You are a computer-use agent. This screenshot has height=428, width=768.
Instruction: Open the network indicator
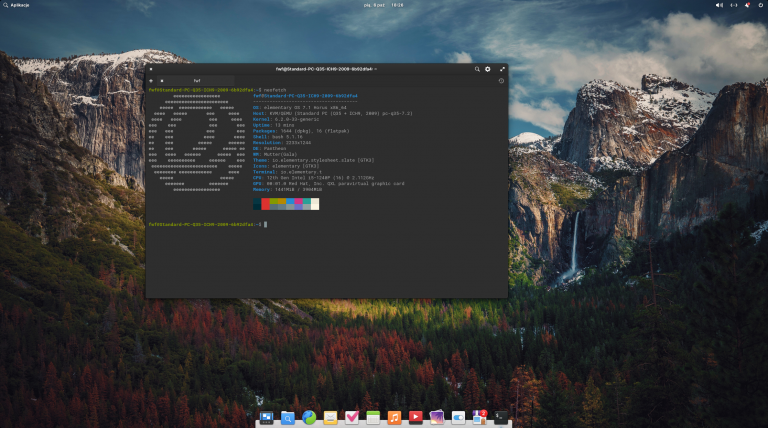coord(734,5)
